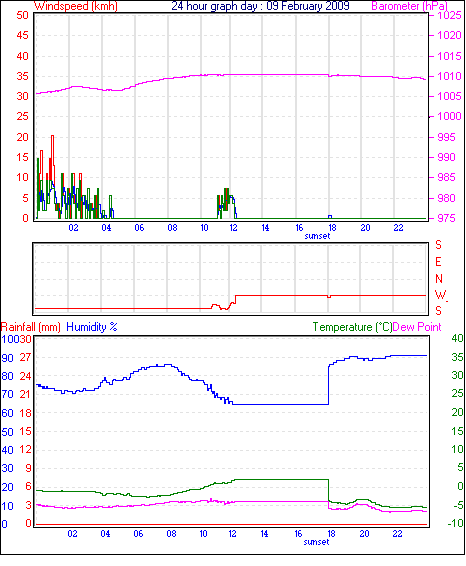Click the Rainfall (mm) legend label
The width and height of the screenshot is (466, 566).
pyautogui.click(x=31, y=327)
